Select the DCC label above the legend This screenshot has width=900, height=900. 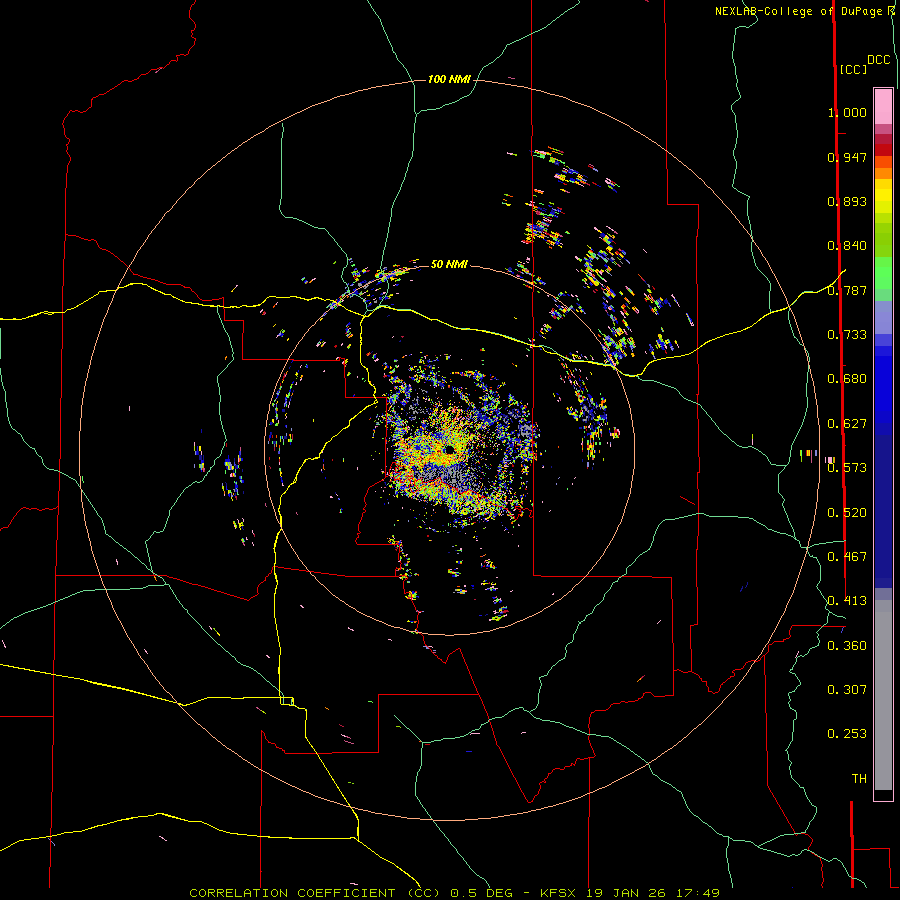(878, 60)
